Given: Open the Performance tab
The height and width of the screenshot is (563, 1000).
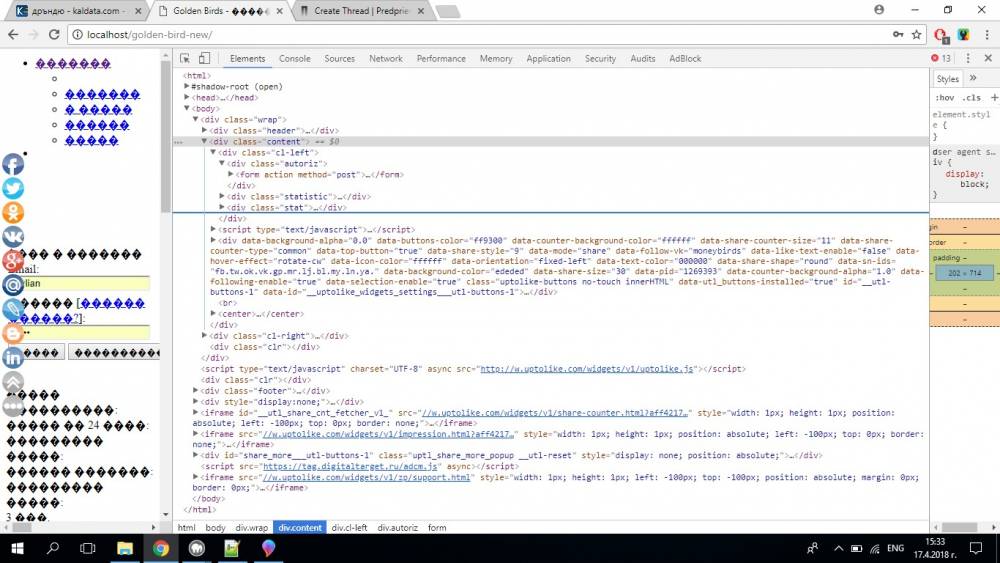Looking at the screenshot, I should (x=441, y=58).
